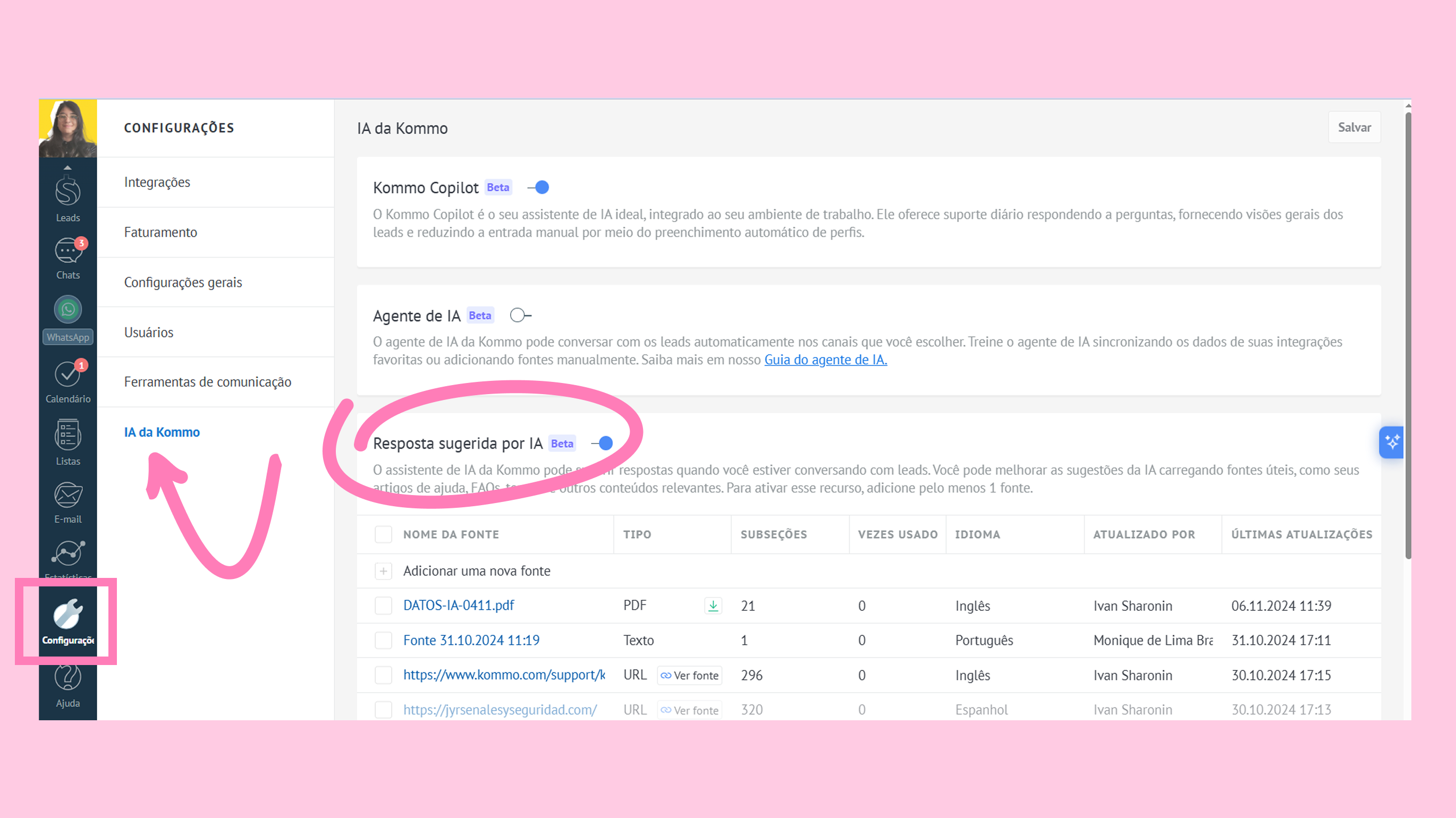Open the floating AI sparkle button
The image size is (1456, 818).
(x=1391, y=442)
